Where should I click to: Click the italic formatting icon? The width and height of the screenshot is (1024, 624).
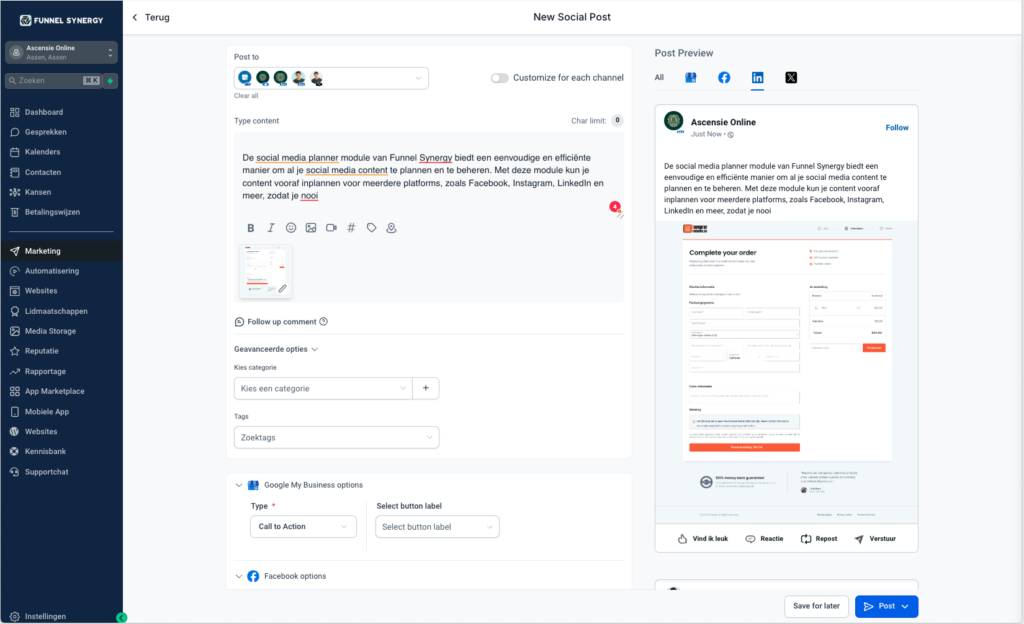(271, 228)
